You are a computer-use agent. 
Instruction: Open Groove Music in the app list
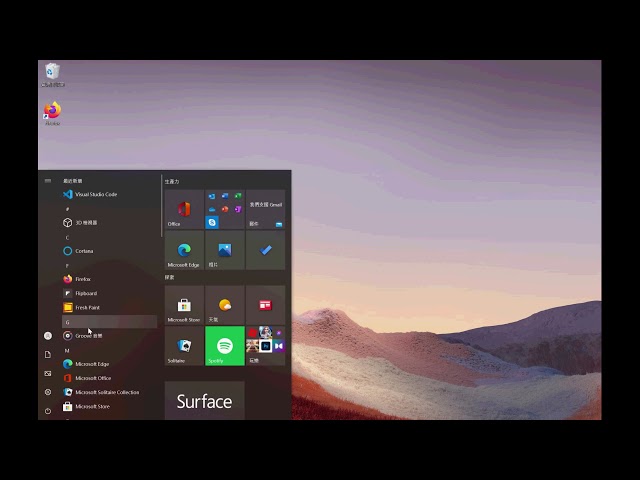(x=109, y=336)
